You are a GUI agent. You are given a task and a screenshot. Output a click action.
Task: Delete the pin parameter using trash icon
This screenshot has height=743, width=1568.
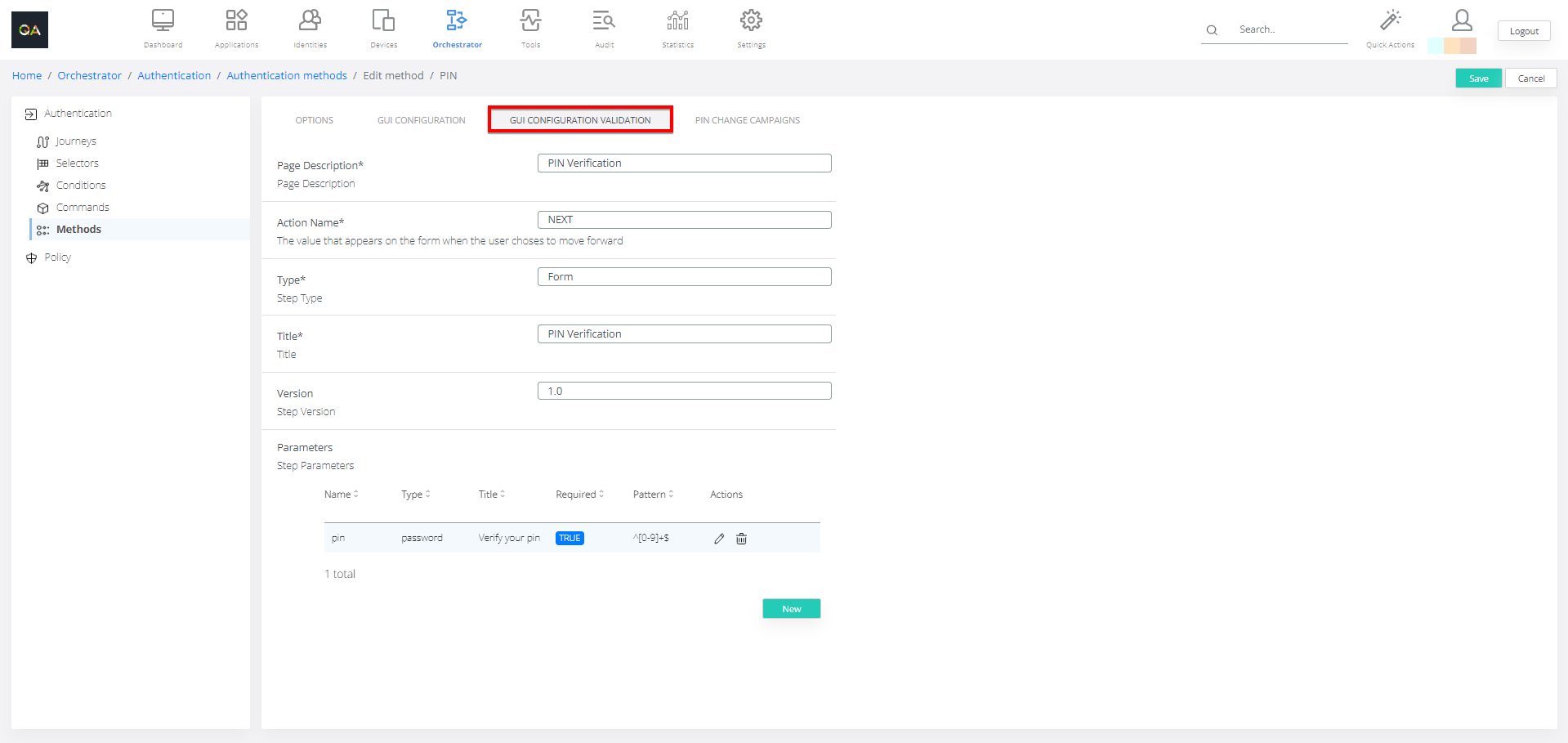click(741, 538)
